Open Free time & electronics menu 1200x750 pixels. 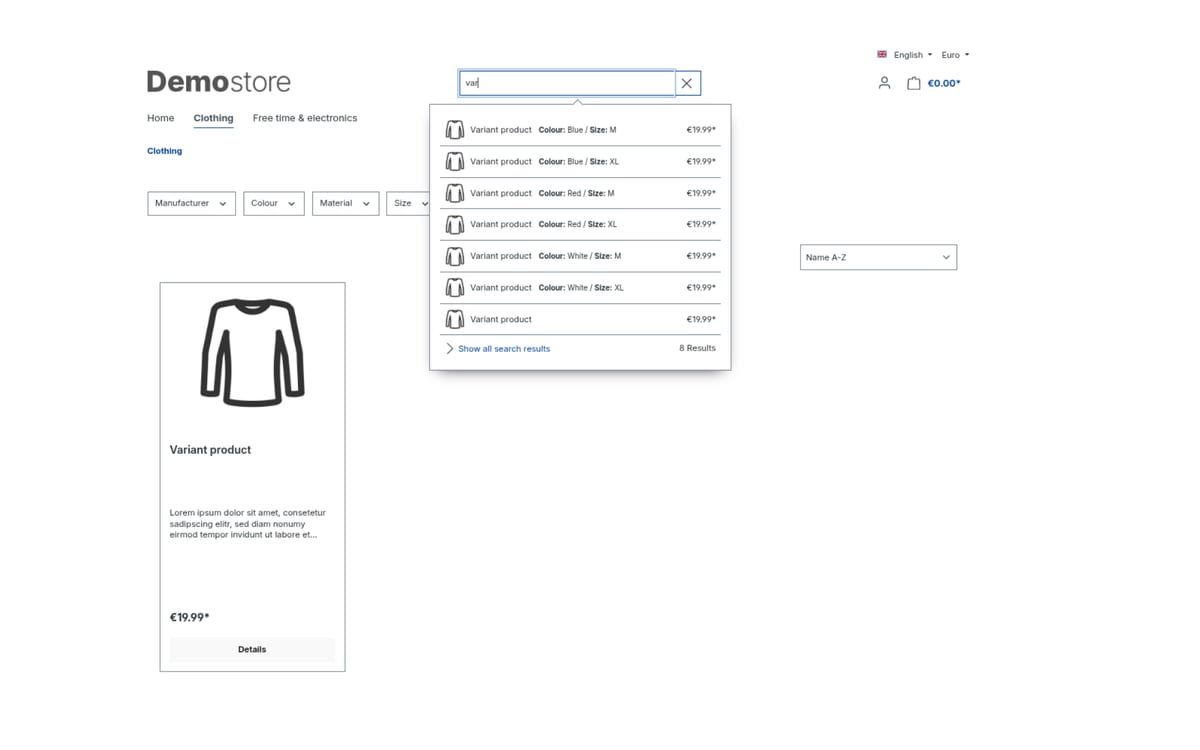click(304, 118)
